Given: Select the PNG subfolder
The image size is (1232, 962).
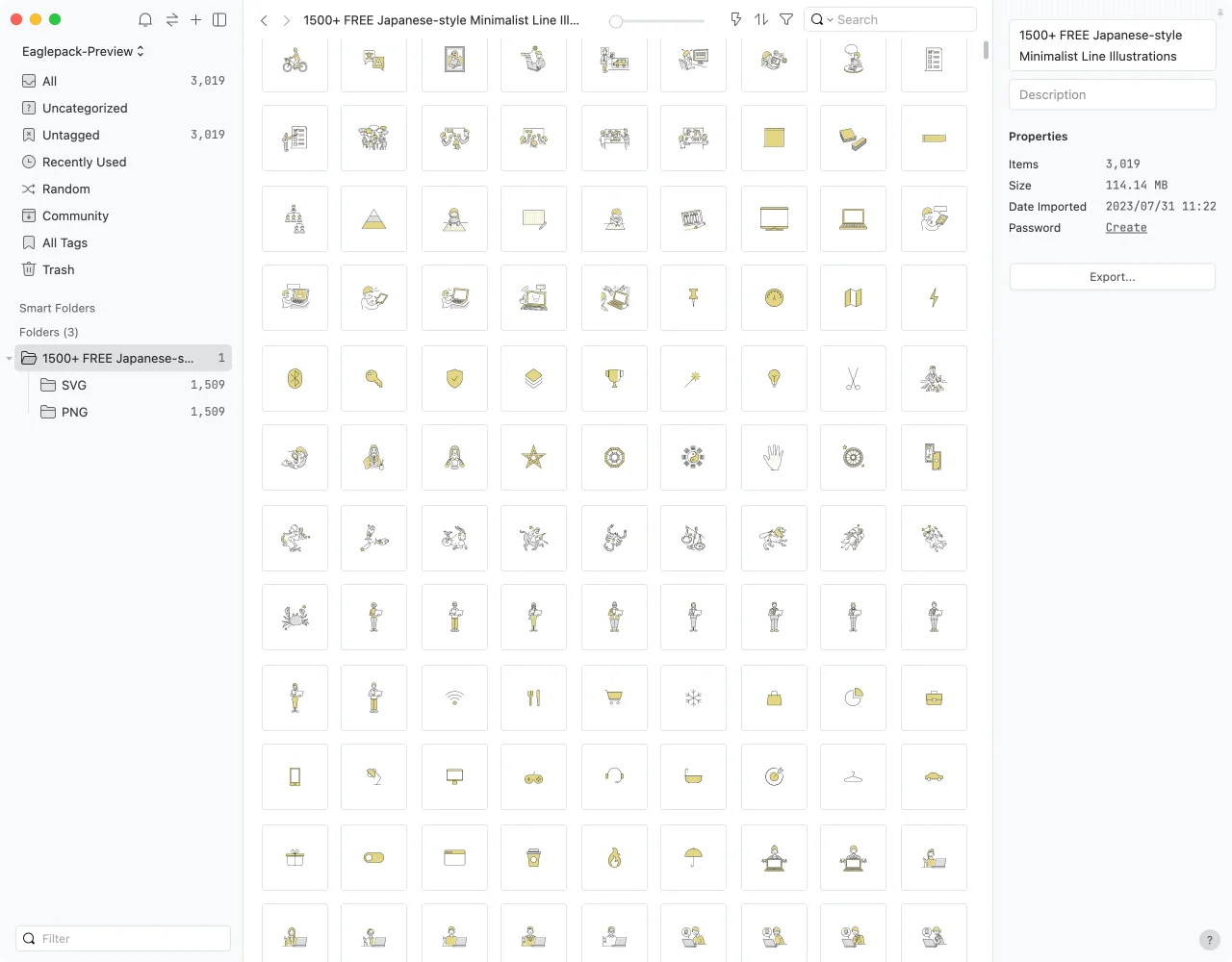Looking at the screenshot, I should [x=74, y=412].
